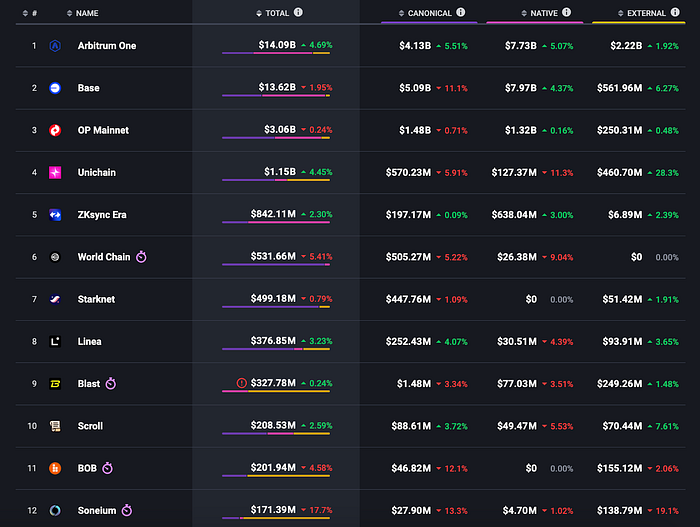Click the Unichain pink logo icon
Screen dimensions: 700x527
[x=55, y=172]
